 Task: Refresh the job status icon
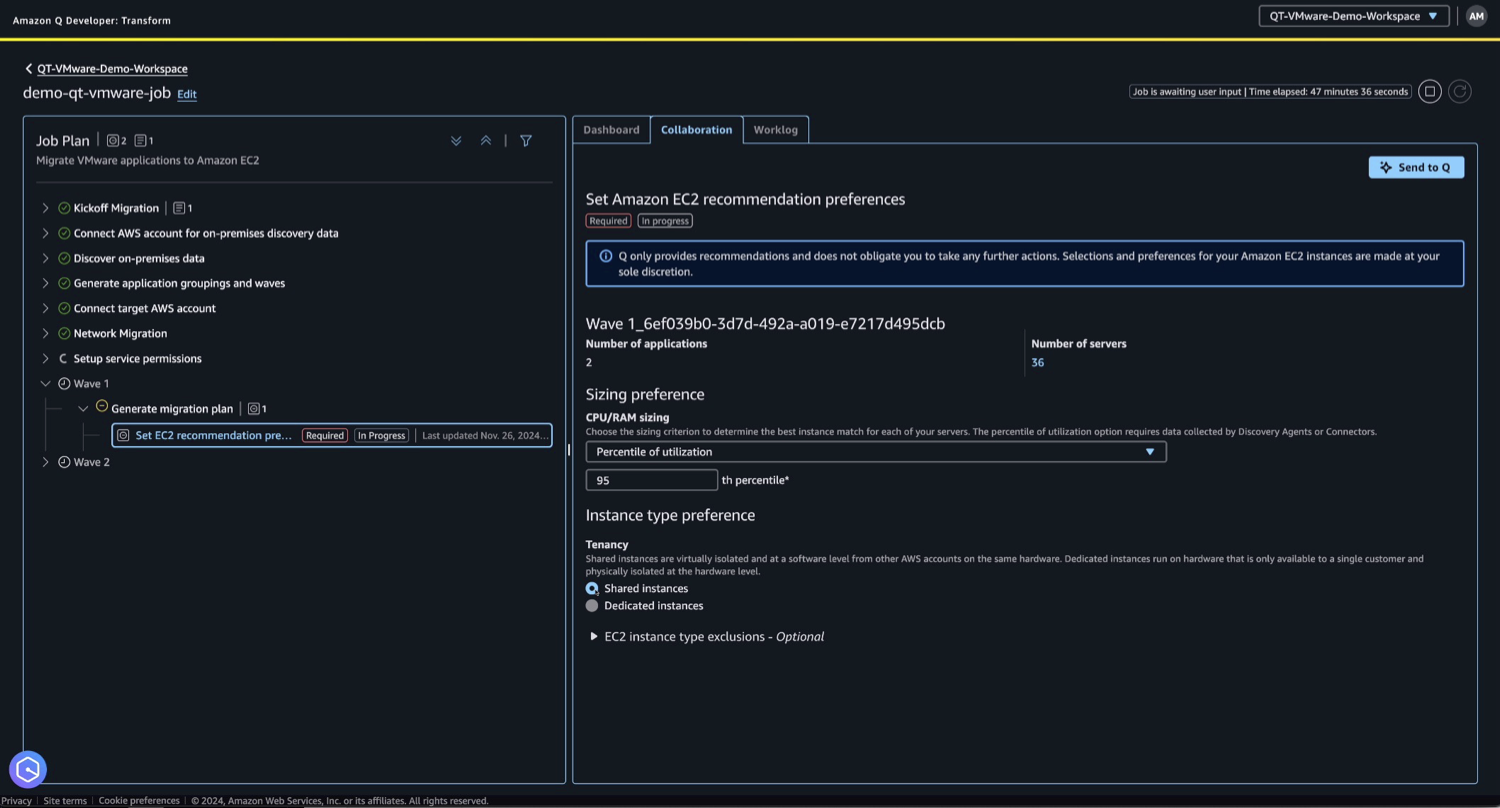[x=1460, y=91]
